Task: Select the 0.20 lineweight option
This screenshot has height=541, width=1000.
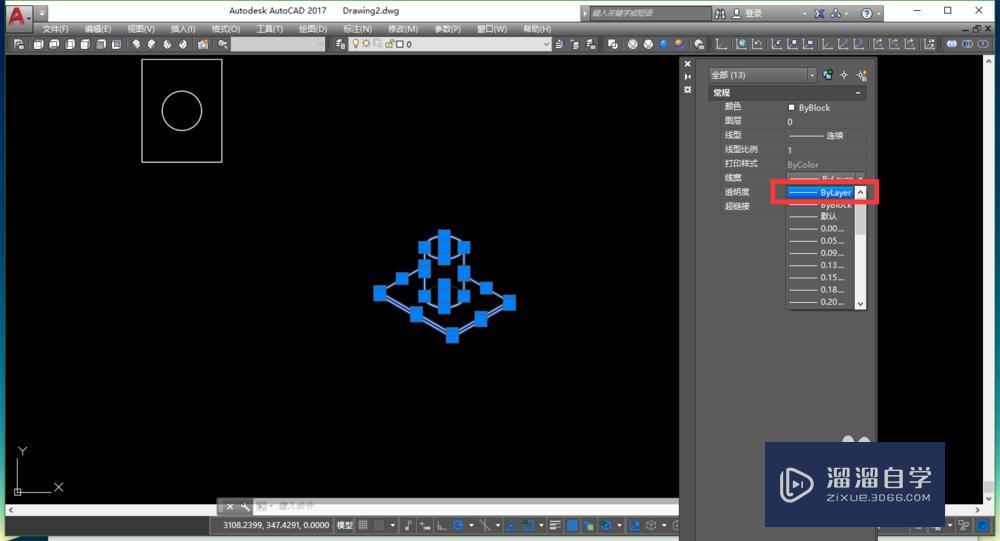Action: coord(820,302)
